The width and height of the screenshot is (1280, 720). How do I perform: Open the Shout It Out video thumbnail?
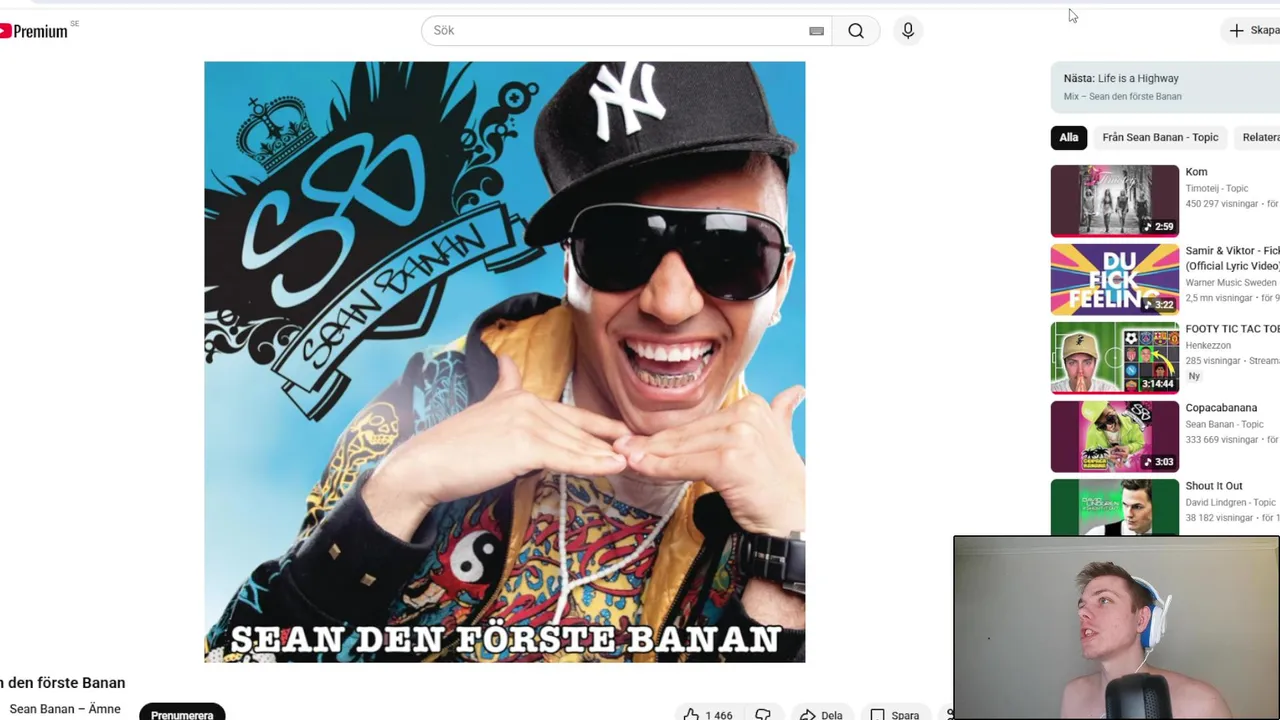click(x=1115, y=507)
